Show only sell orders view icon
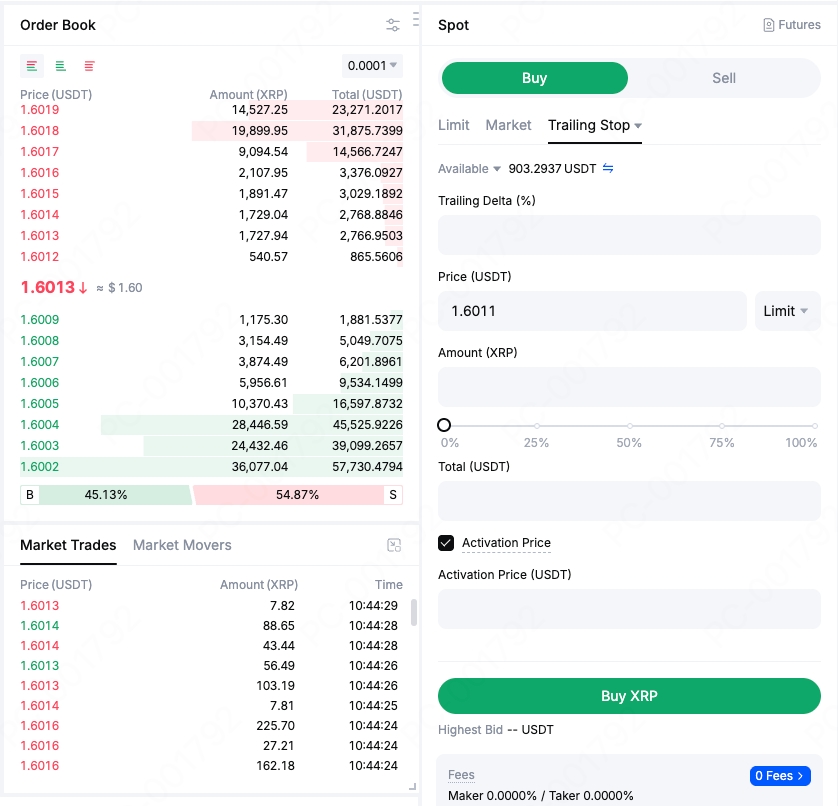The height and width of the screenshot is (806, 838). [90, 66]
